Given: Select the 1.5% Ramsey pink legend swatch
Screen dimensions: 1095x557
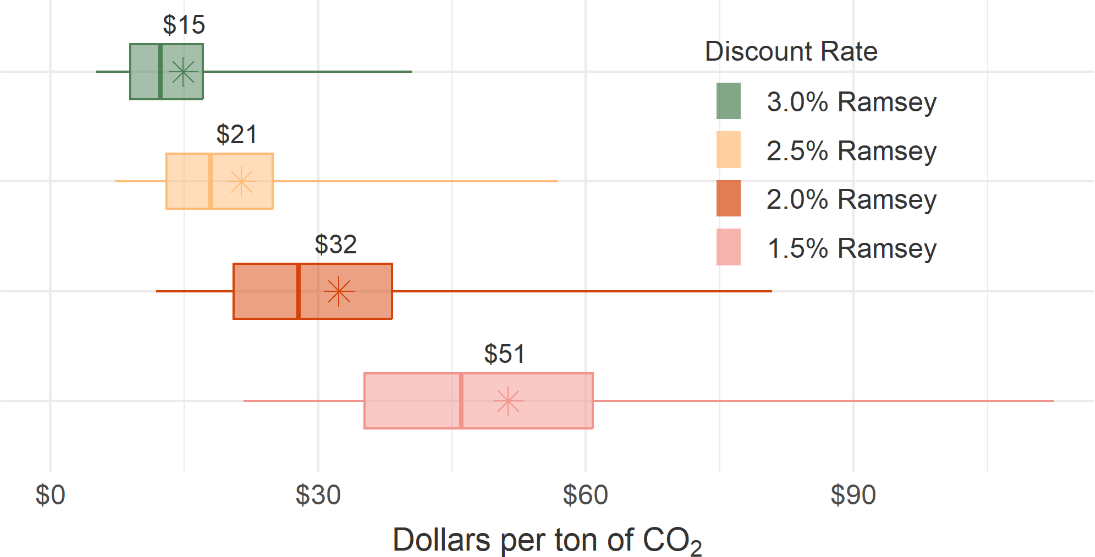Looking at the screenshot, I should pyautogui.click(x=729, y=247).
